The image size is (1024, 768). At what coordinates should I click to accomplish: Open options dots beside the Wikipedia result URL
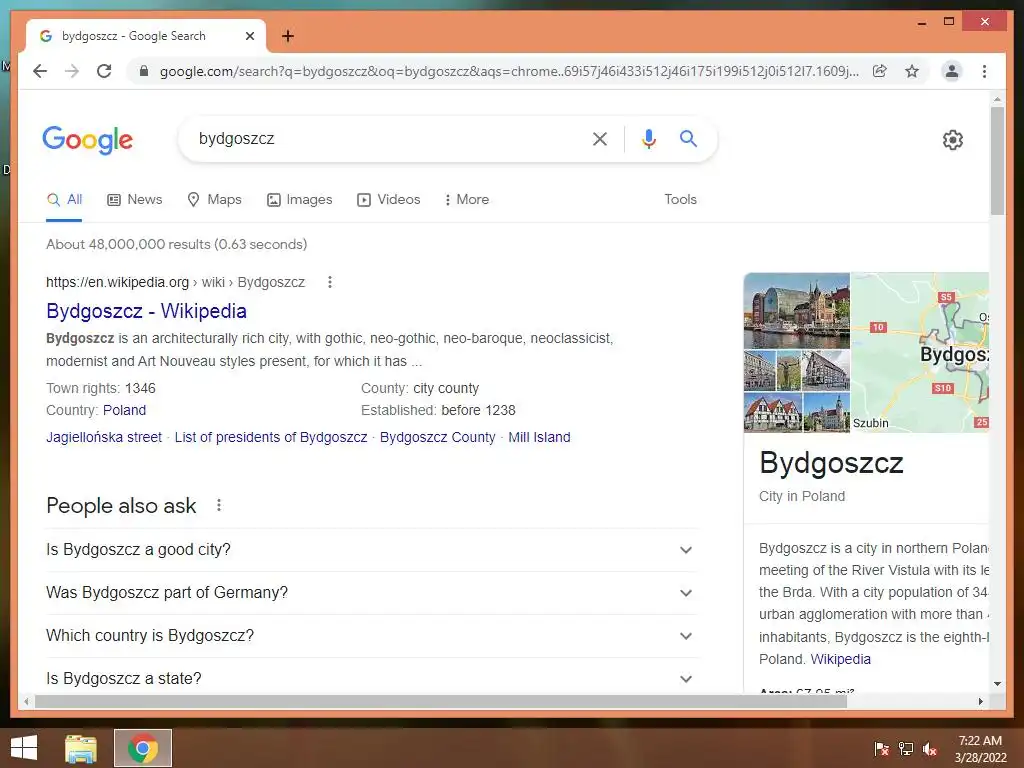tap(330, 282)
